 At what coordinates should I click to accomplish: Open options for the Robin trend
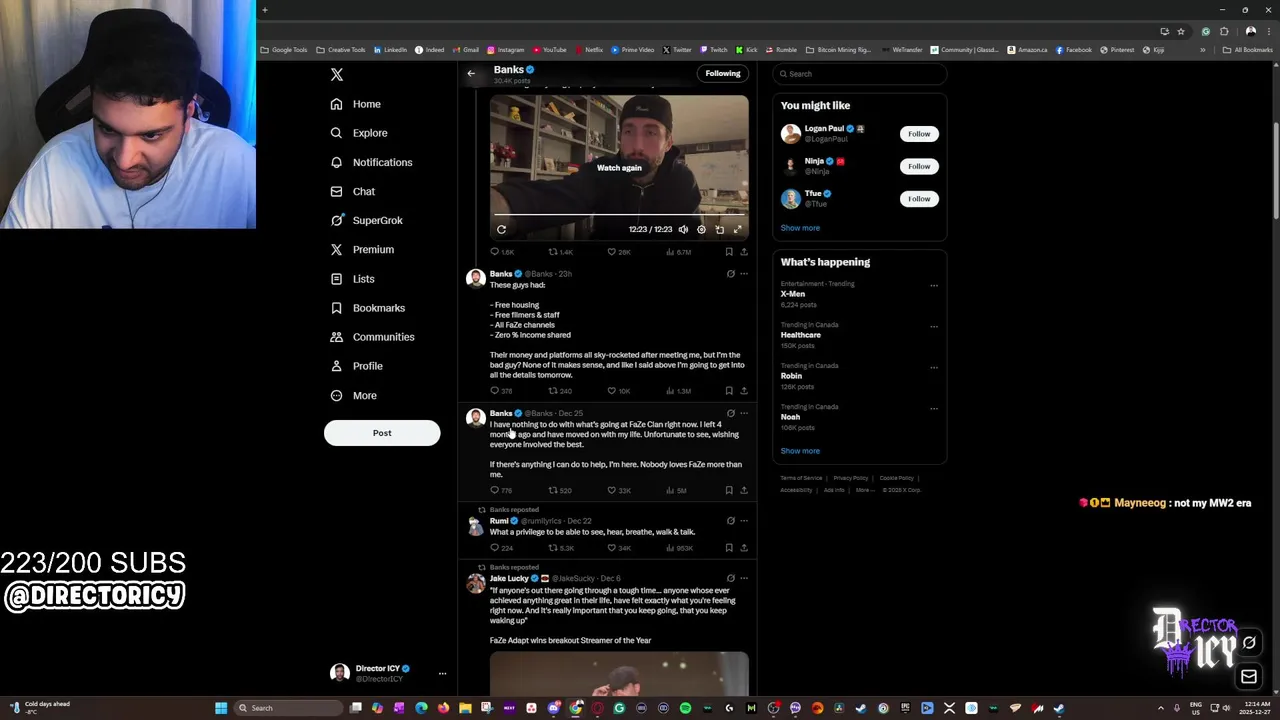pyautogui.click(x=934, y=367)
